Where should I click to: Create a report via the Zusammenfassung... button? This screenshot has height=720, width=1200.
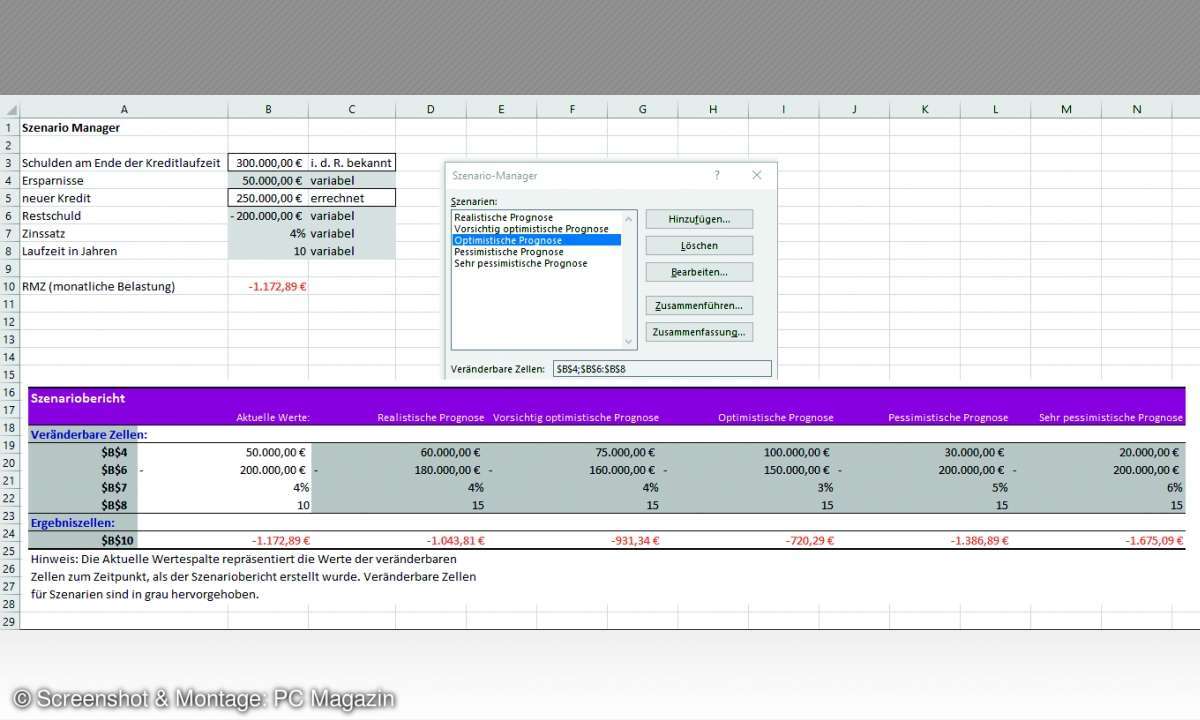click(x=699, y=332)
